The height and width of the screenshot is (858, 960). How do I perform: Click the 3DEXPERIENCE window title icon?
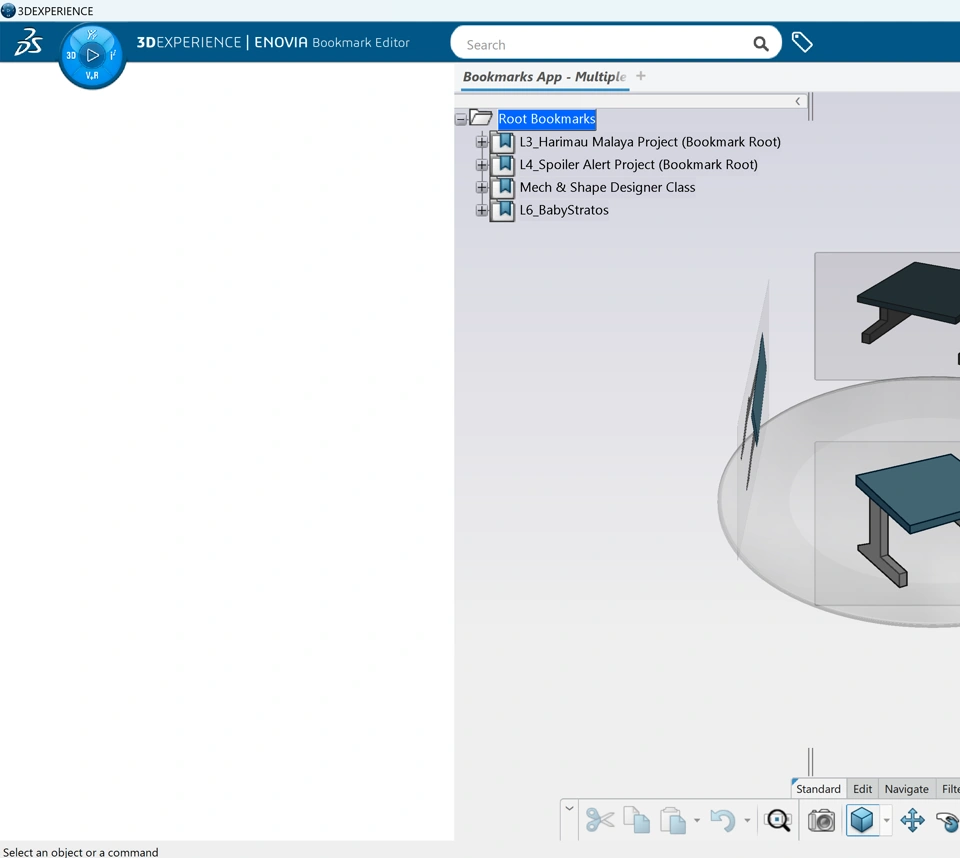pos(8,10)
